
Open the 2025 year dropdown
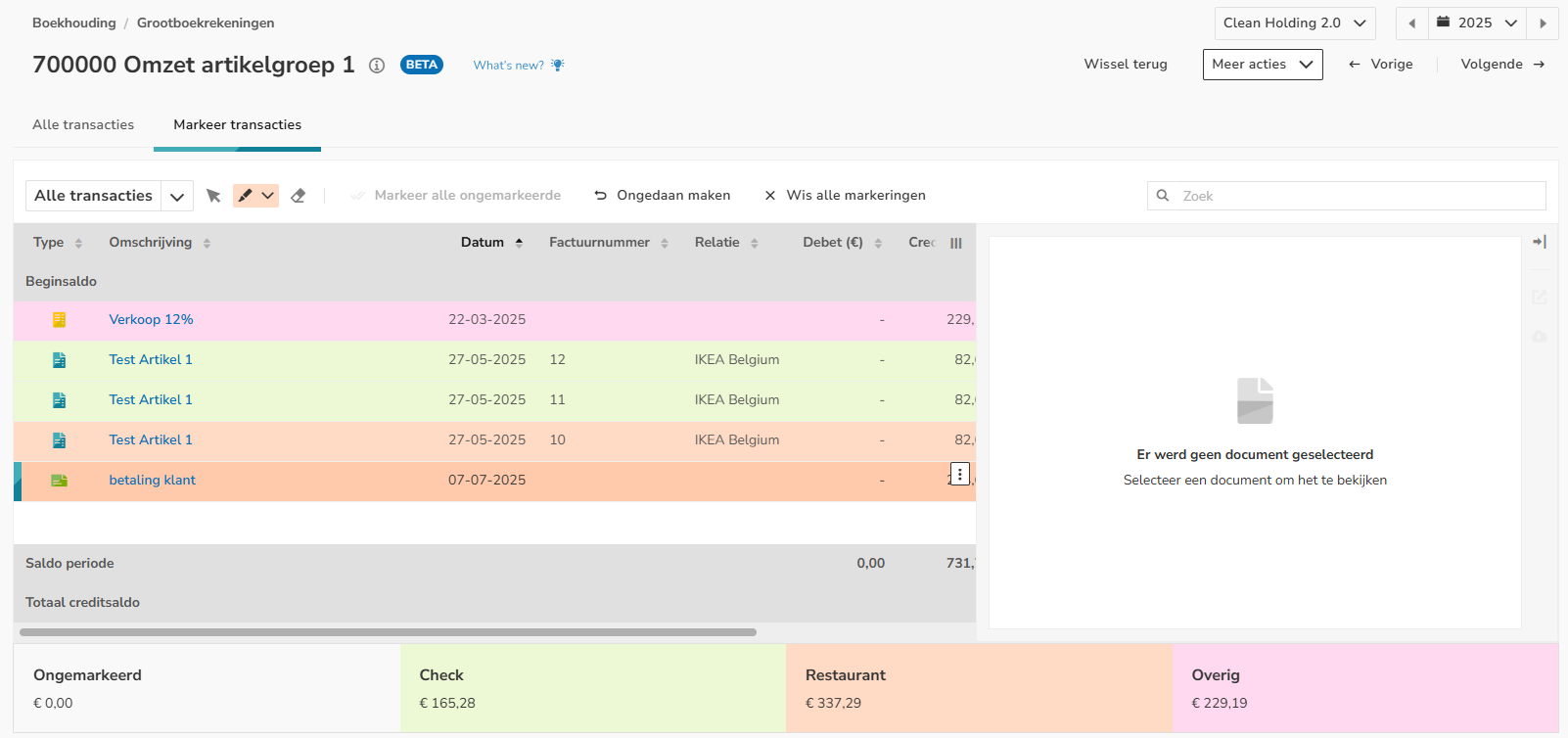tap(1477, 23)
